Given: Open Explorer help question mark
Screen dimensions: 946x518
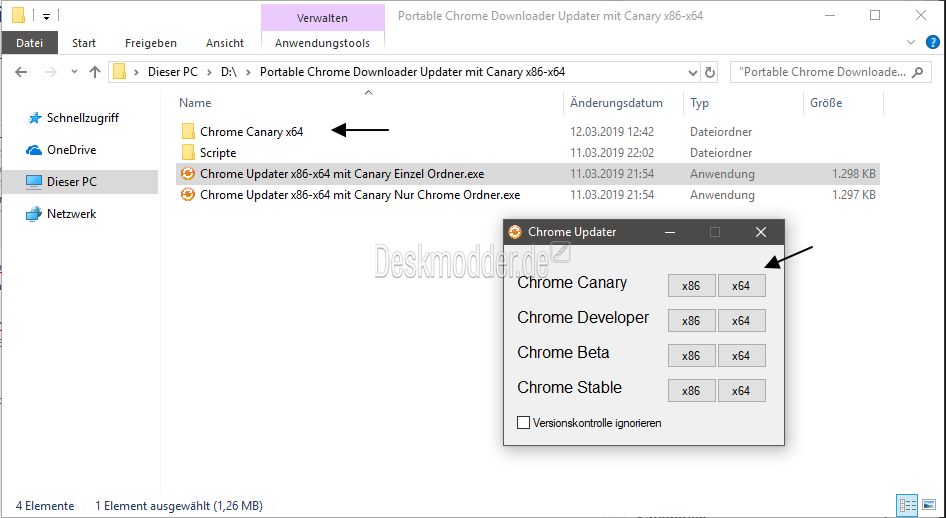Looking at the screenshot, I should [x=933, y=42].
